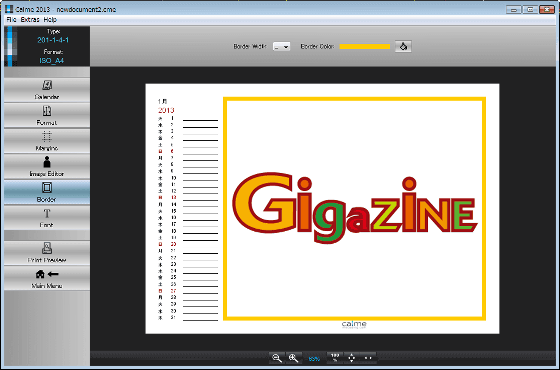This screenshot has width=560, height=370.
Task: Open the Font settings panel
Action: (x=47, y=218)
